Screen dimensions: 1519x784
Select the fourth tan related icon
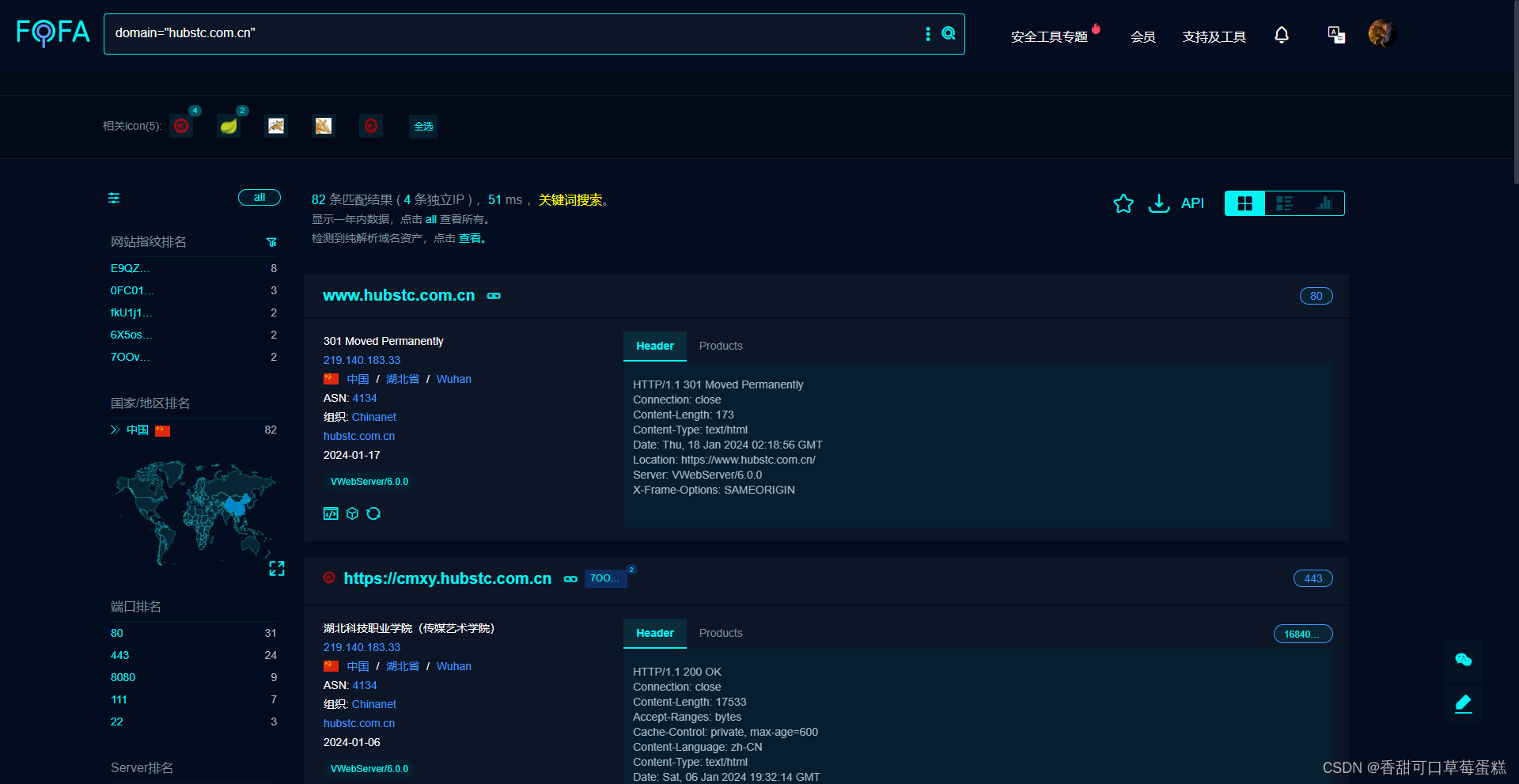pyautogui.click(x=324, y=126)
